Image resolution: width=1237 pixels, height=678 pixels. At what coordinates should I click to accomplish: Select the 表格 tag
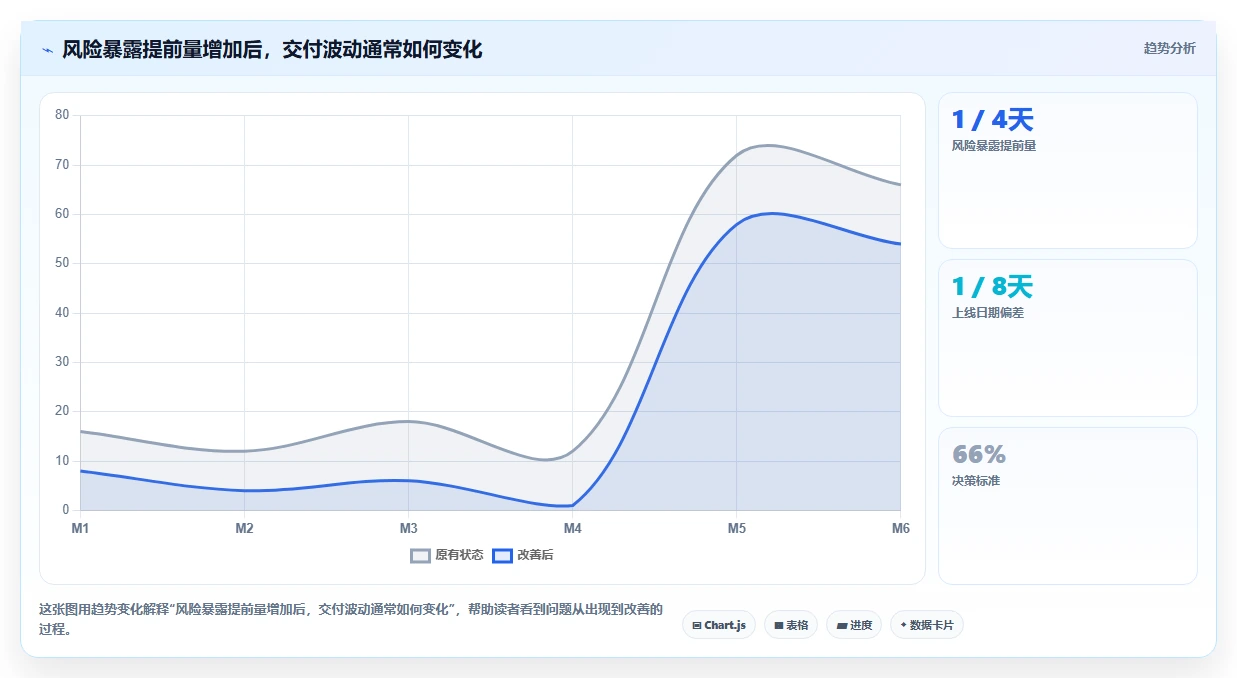pyautogui.click(x=791, y=625)
